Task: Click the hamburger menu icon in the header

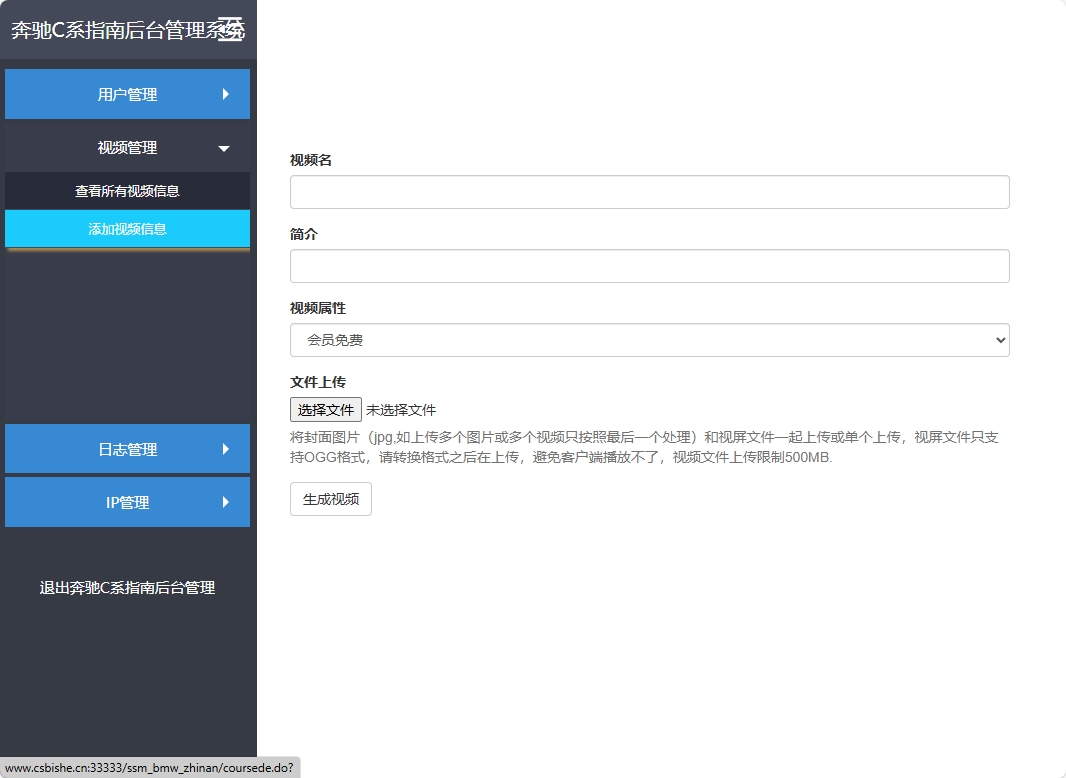Action: click(232, 29)
